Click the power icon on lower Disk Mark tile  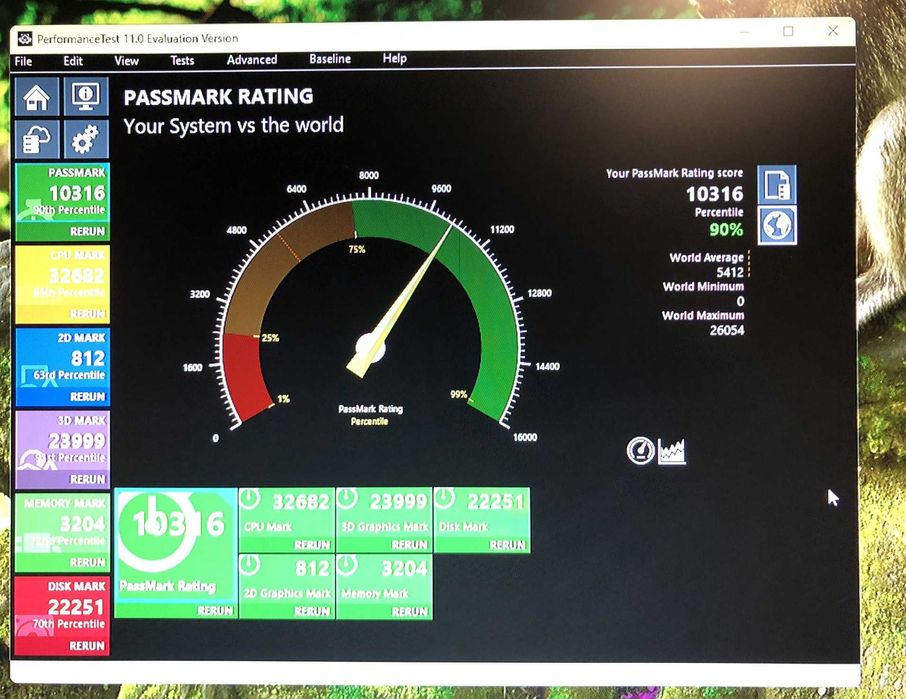[444, 499]
